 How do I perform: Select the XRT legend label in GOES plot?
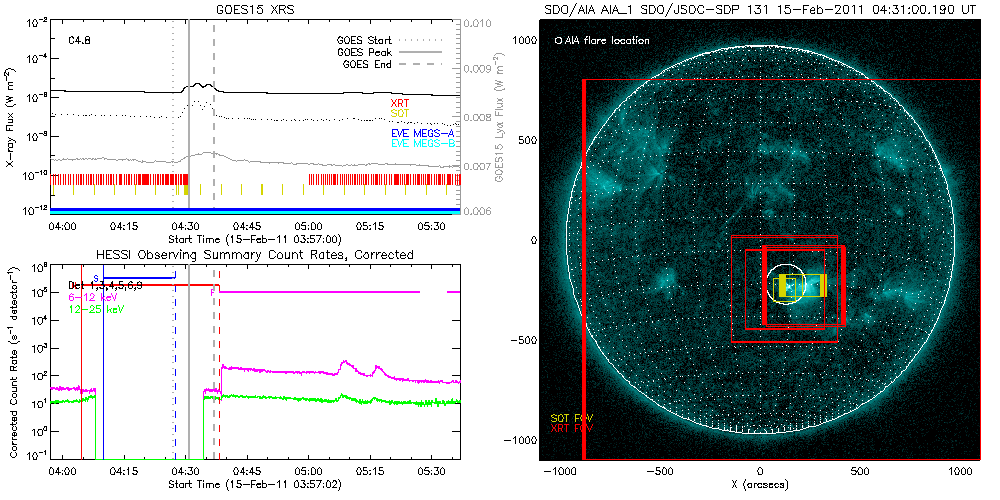[x=400, y=103]
